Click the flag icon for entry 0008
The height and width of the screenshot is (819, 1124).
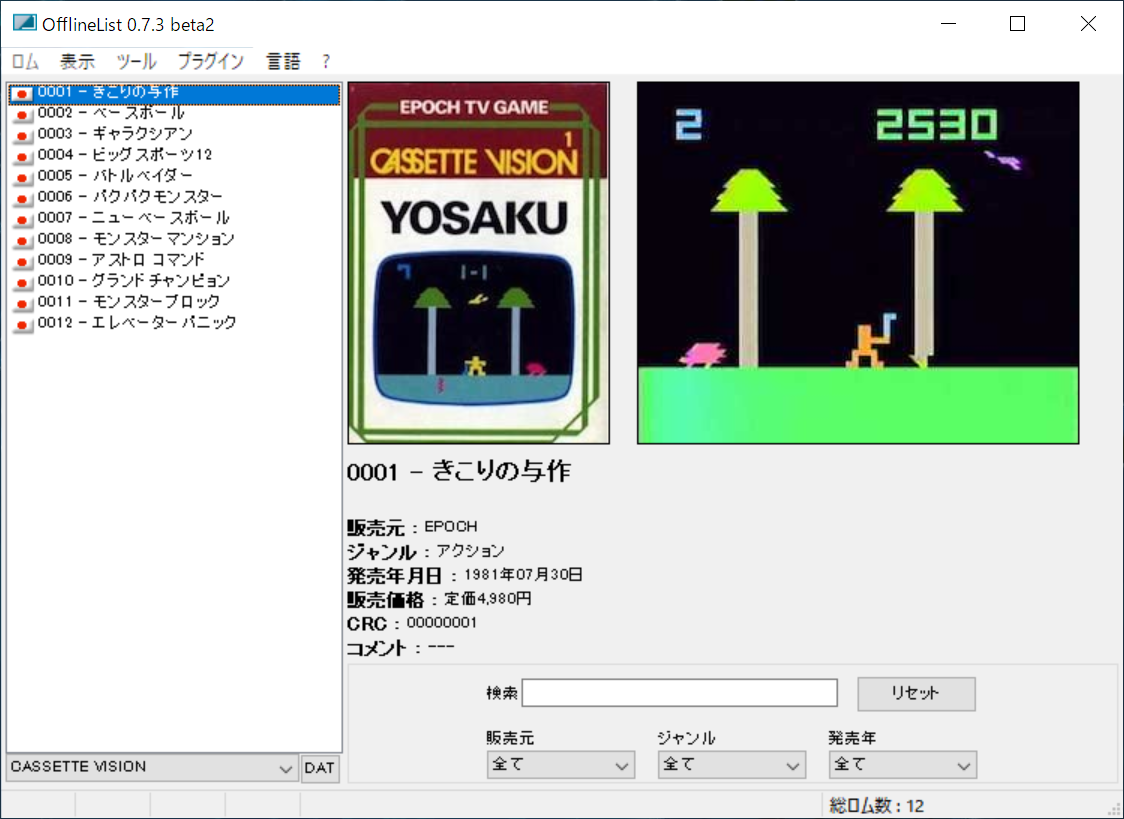(22, 239)
